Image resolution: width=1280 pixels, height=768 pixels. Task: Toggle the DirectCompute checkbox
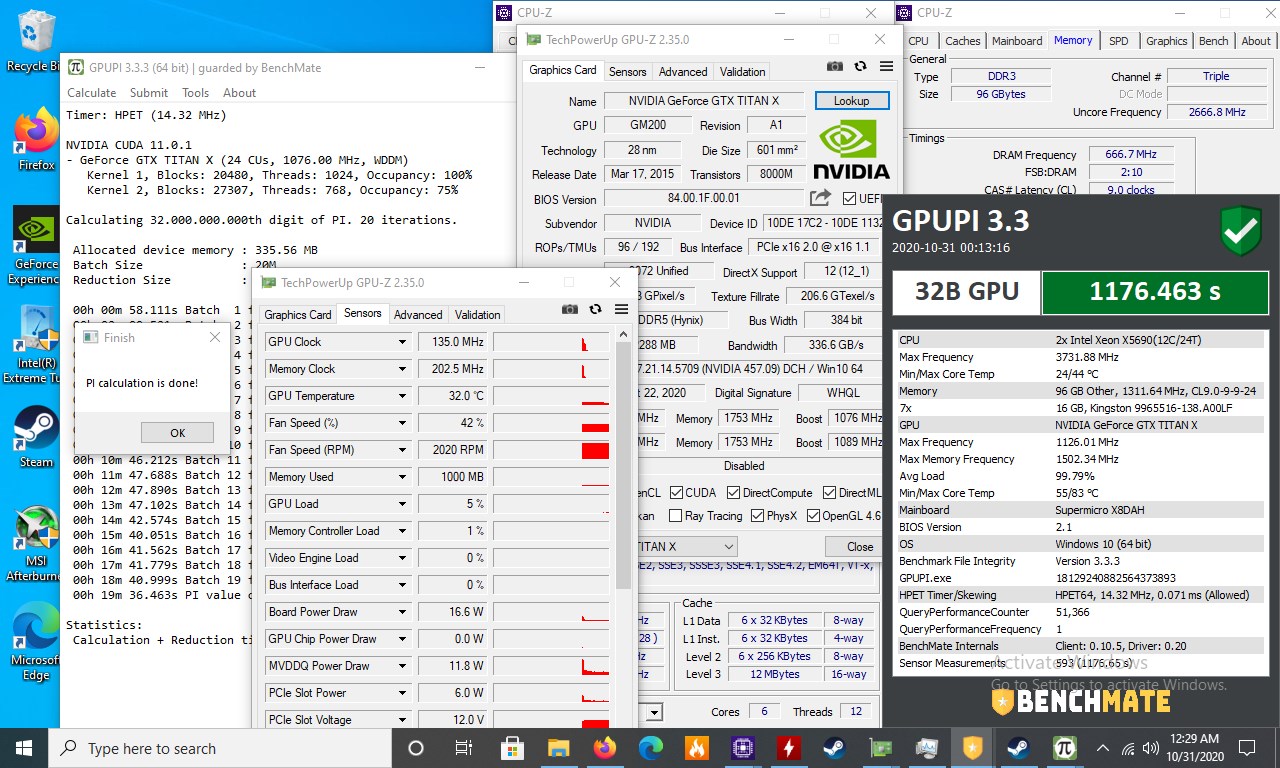734,492
